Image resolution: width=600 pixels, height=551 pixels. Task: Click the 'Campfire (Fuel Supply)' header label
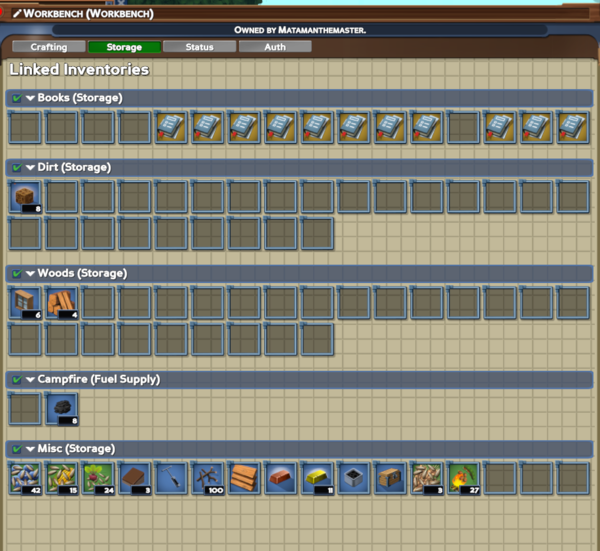pyautogui.click(x=99, y=380)
